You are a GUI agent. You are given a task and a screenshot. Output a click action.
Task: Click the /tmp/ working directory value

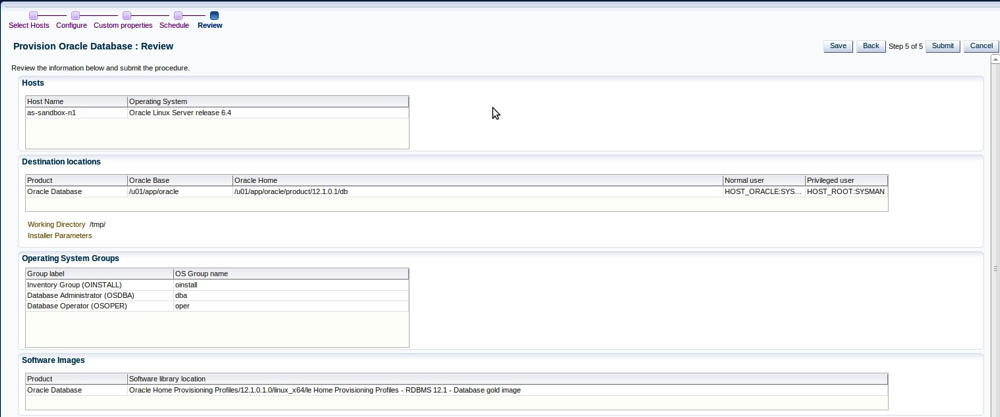98,224
